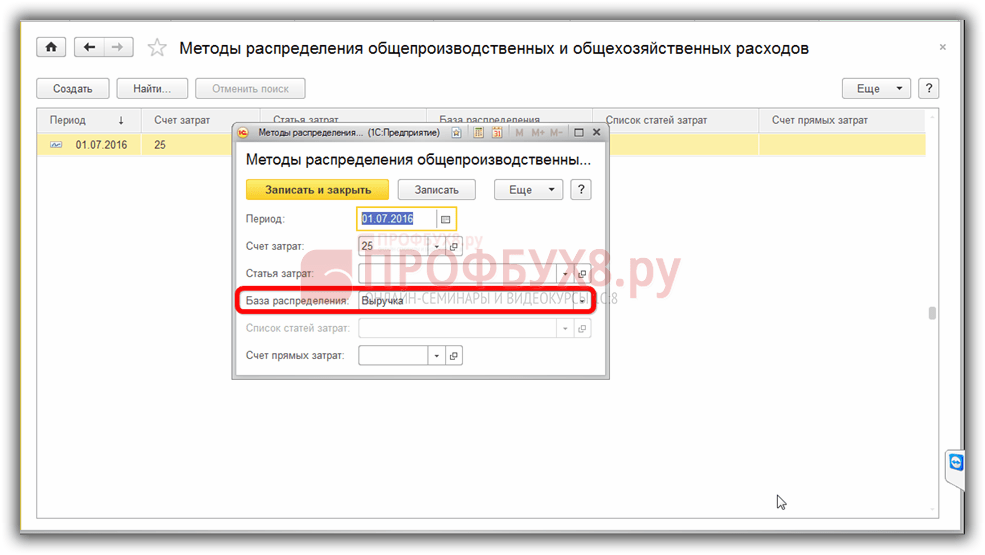Screen dimensions: 985x555
Task: Expand the Счет затрат dropdown arrow
Action: pos(437,246)
